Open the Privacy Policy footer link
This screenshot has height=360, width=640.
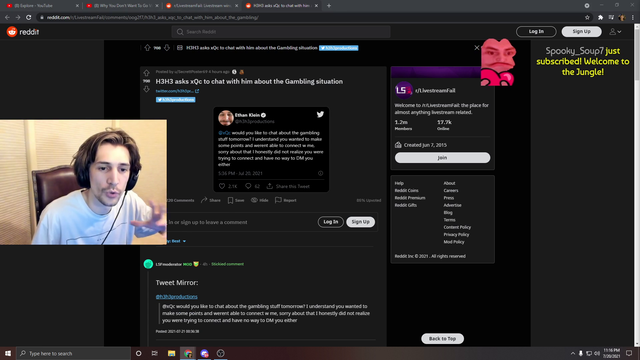(456, 235)
